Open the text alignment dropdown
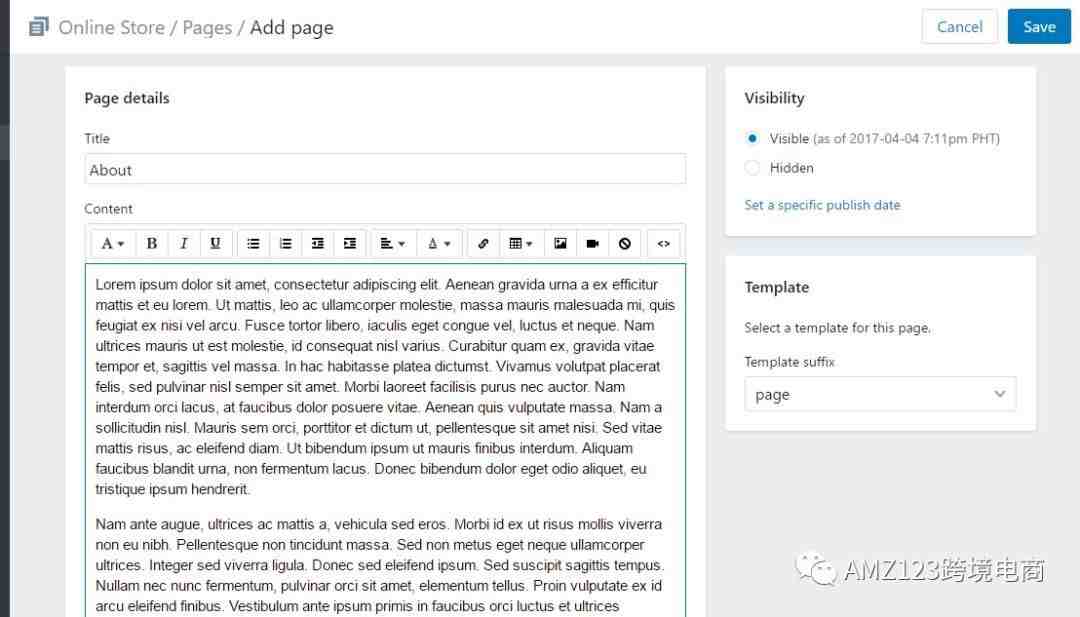 [393, 244]
